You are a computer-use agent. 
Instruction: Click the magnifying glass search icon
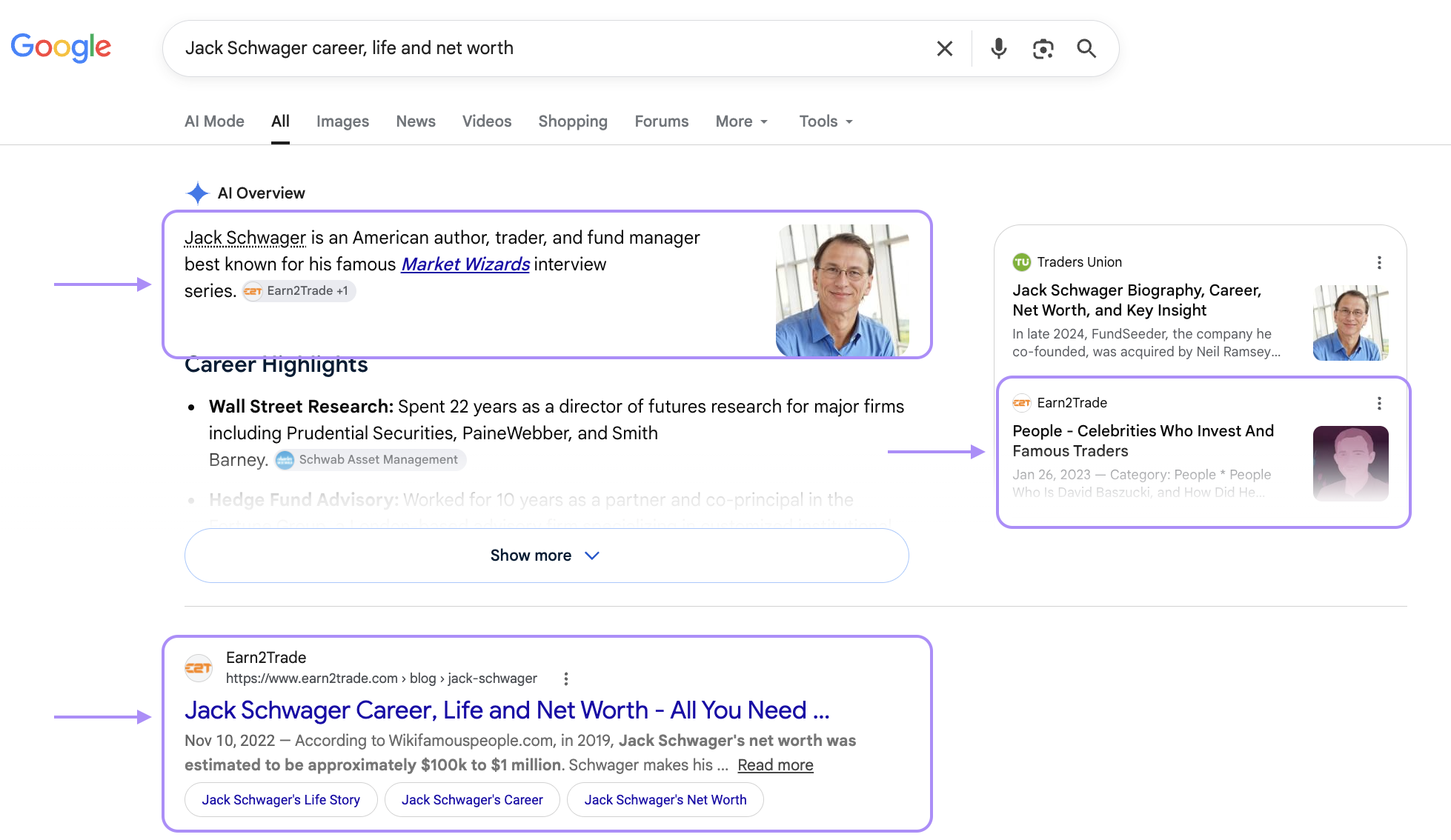[x=1086, y=49]
